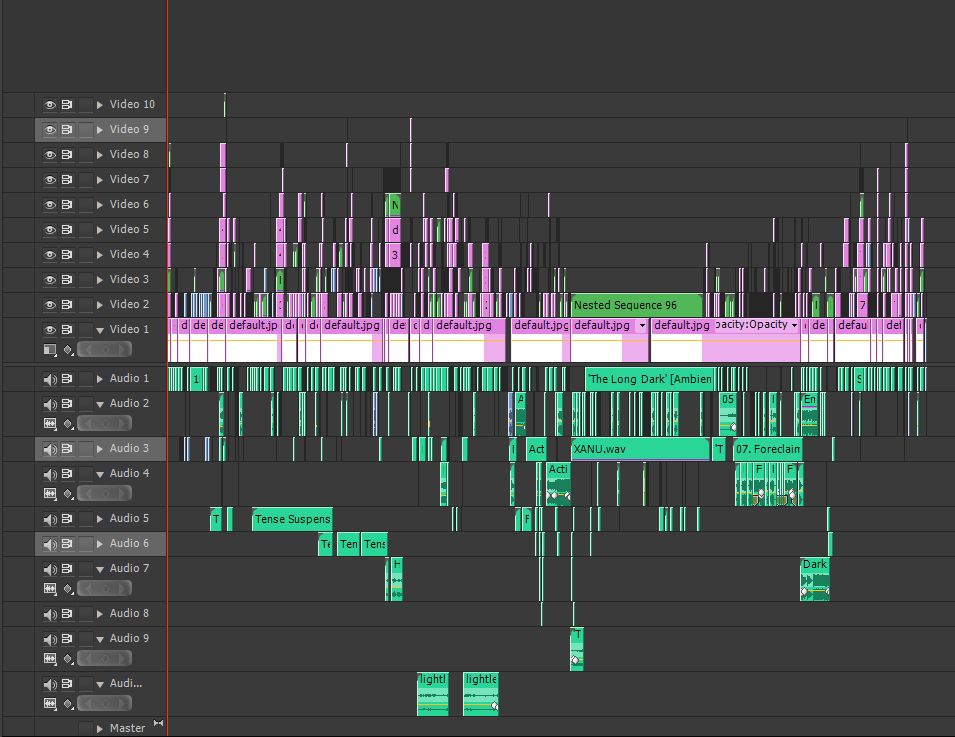This screenshot has width=955, height=737.
Task: Hide Video 8 track output
Action: pyautogui.click(x=50, y=155)
